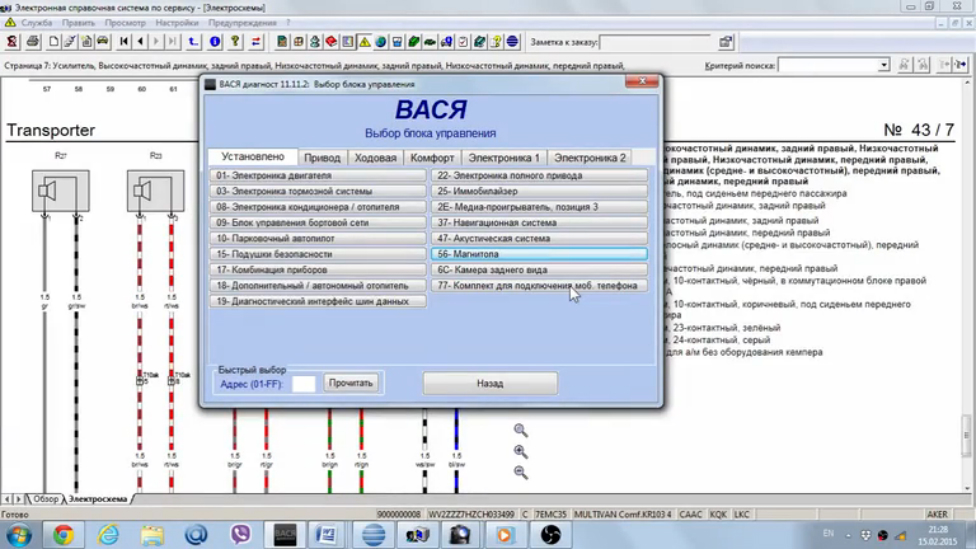
Task: Select 18- Дополнительный / автономный отопитель
Action: [318, 286]
